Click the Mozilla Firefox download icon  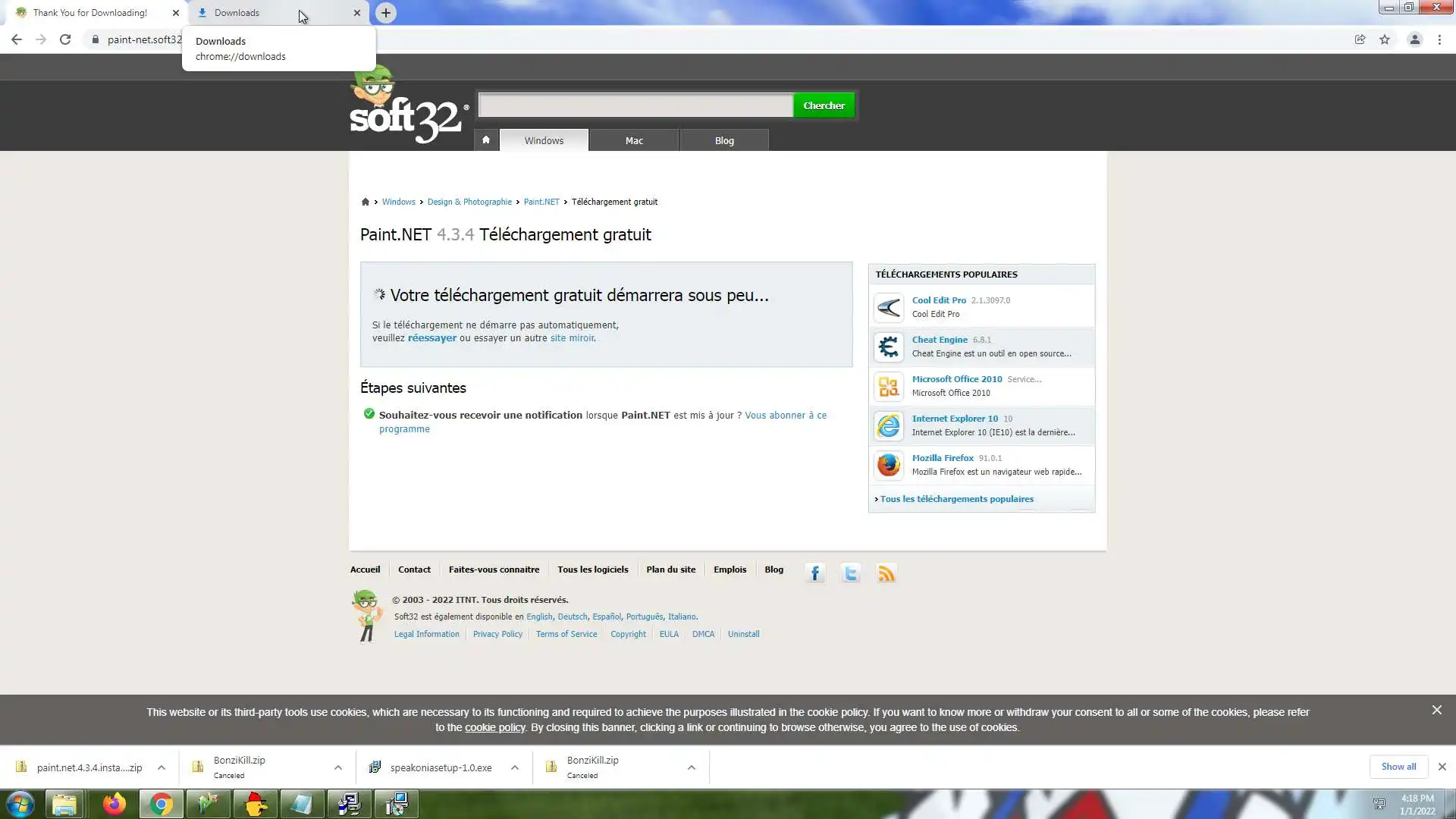pos(889,465)
